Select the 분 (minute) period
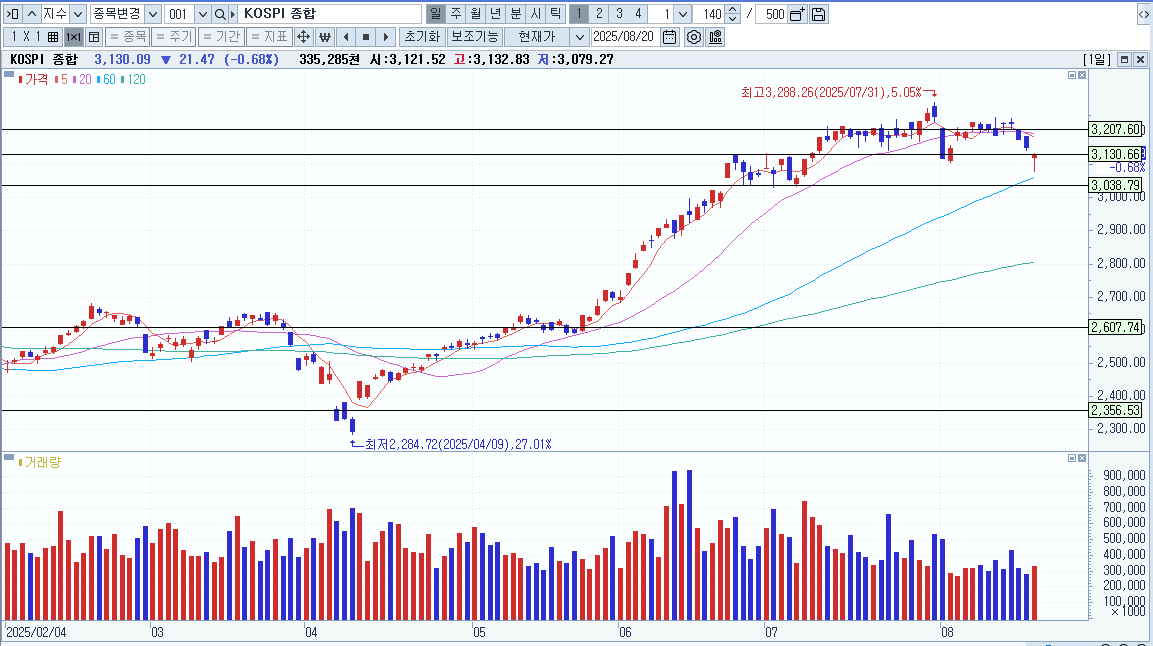Viewport: 1153px width, 646px height. click(x=515, y=14)
